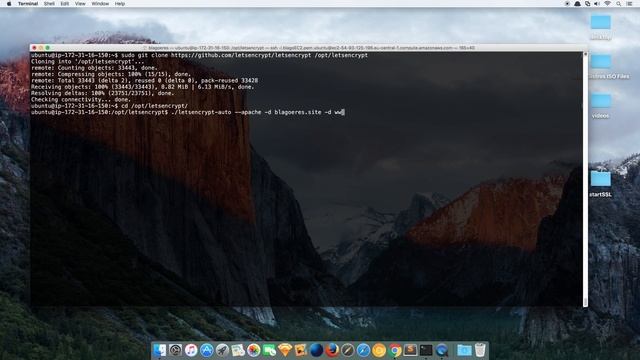Viewport: 640px width, 360px height.
Task: Open the Trash in the Dock
Action: pos(480,350)
